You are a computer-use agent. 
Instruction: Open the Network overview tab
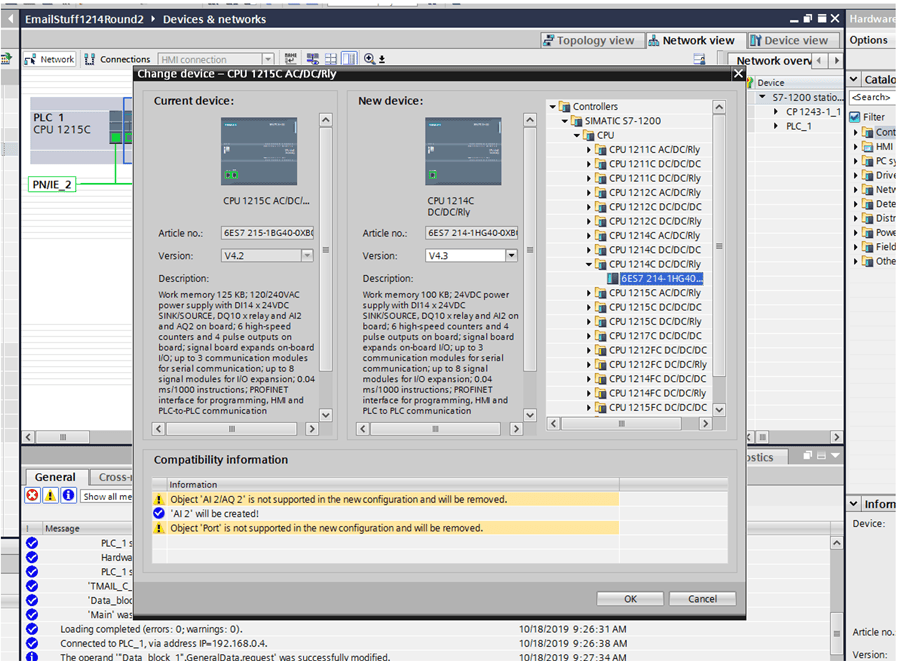click(772, 61)
